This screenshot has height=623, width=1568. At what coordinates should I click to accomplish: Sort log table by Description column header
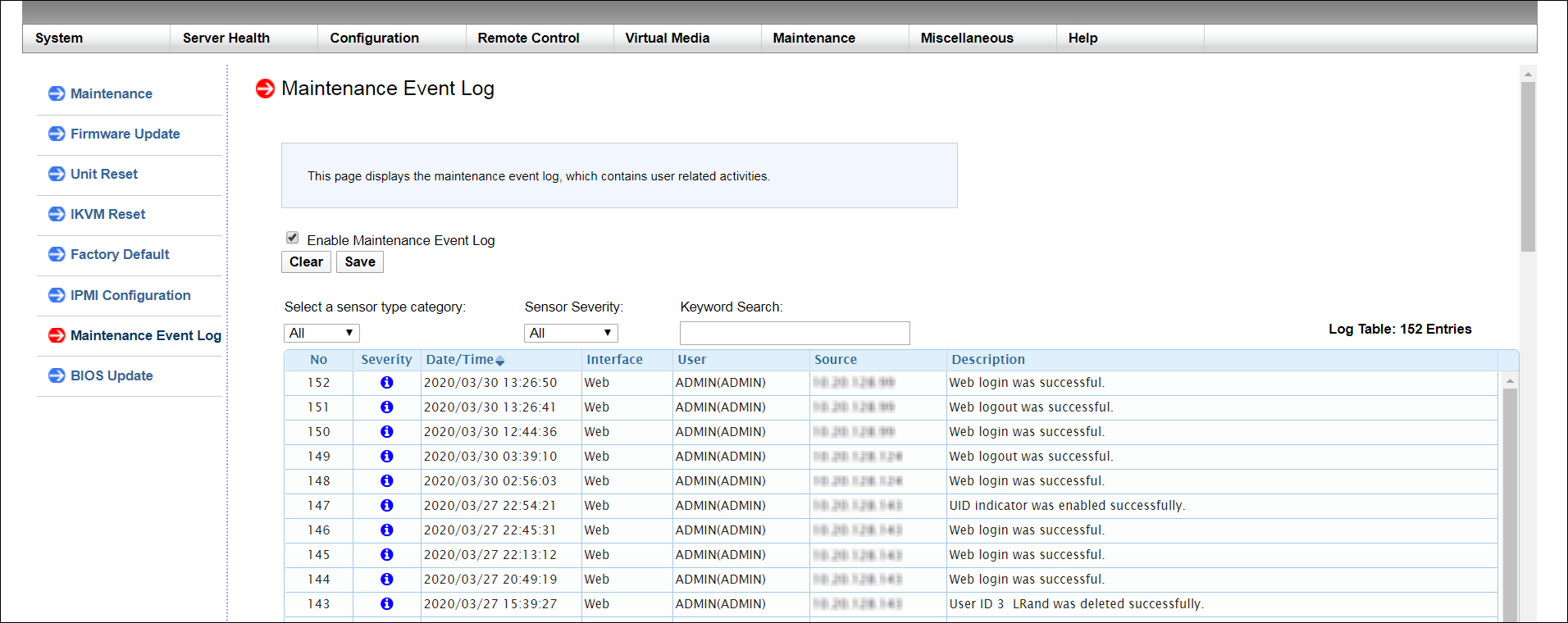[x=987, y=360]
